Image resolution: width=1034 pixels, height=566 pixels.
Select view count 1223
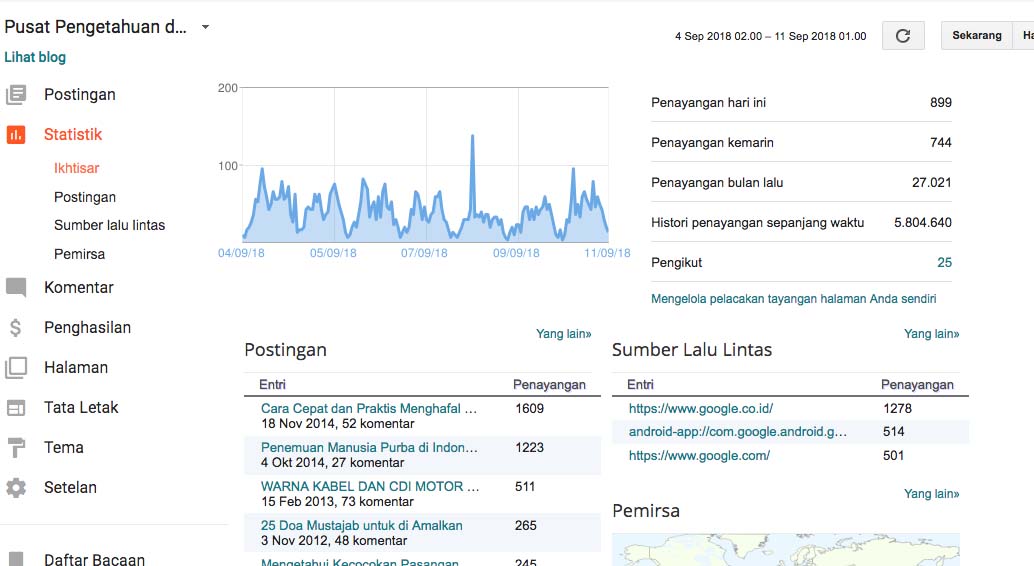click(530, 447)
